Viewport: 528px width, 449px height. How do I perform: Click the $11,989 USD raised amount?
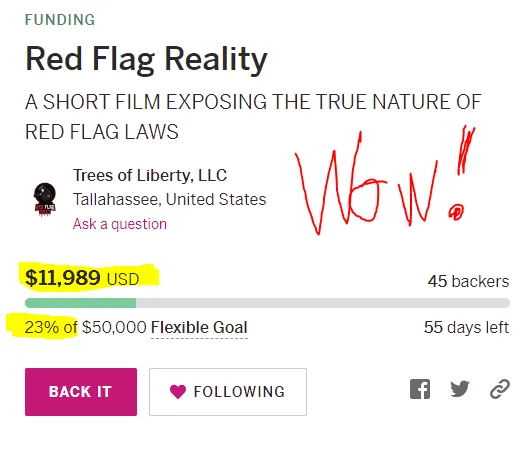[x=82, y=278]
